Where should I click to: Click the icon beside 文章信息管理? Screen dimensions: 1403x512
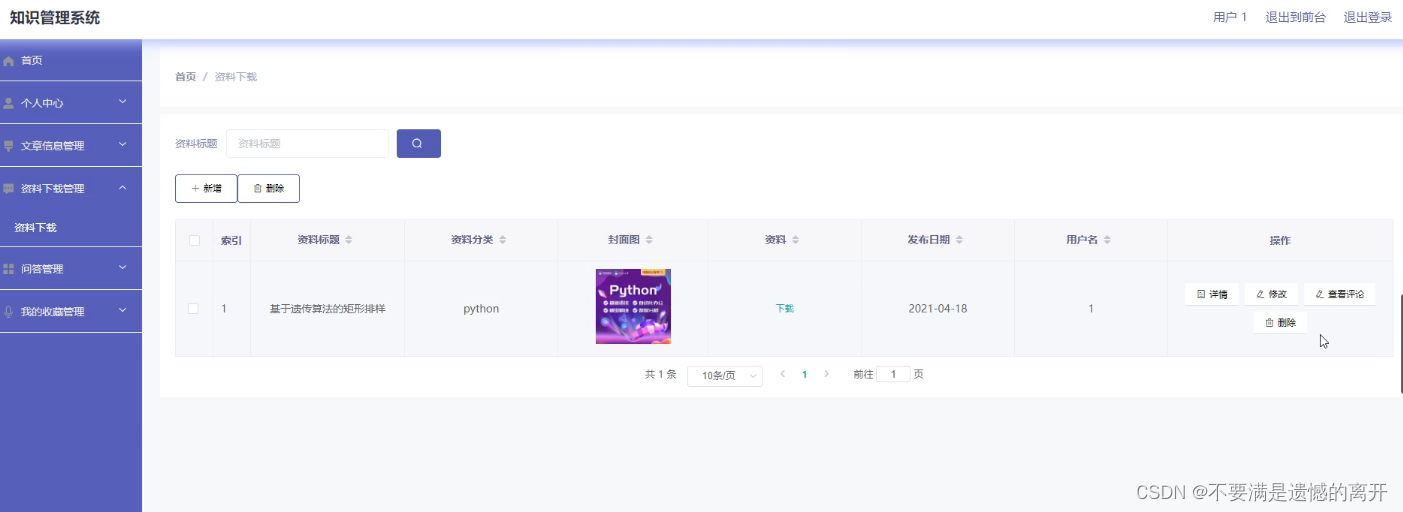coord(9,146)
